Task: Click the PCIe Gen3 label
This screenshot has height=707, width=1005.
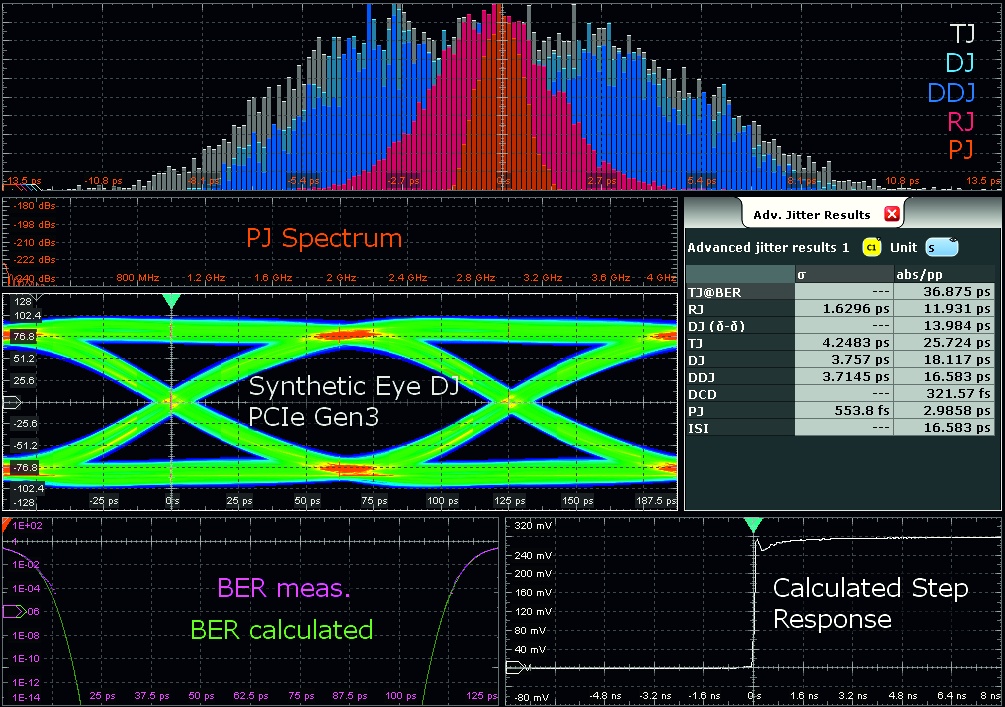Action: (313, 417)
